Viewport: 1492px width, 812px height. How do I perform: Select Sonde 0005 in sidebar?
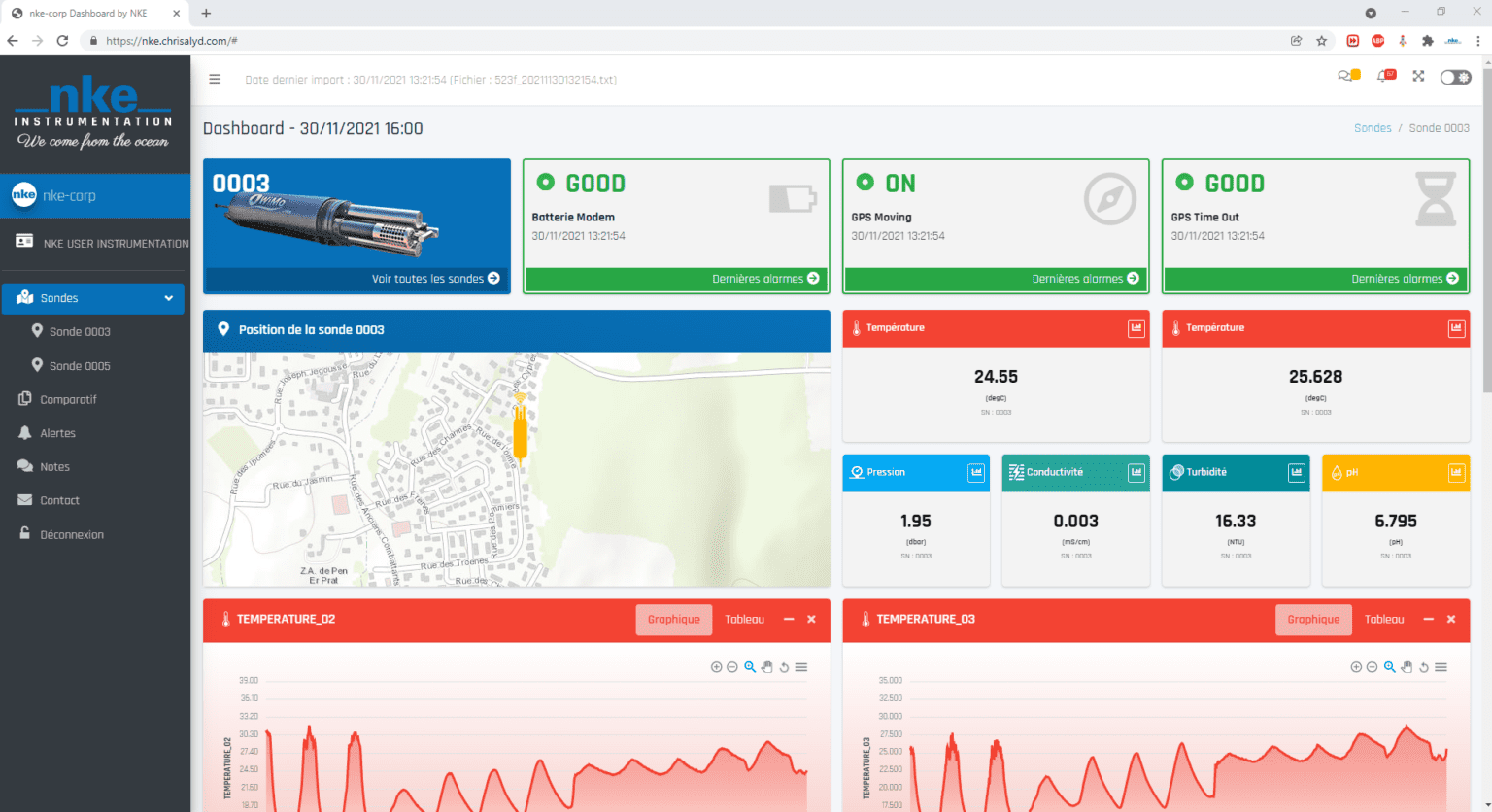80,366
